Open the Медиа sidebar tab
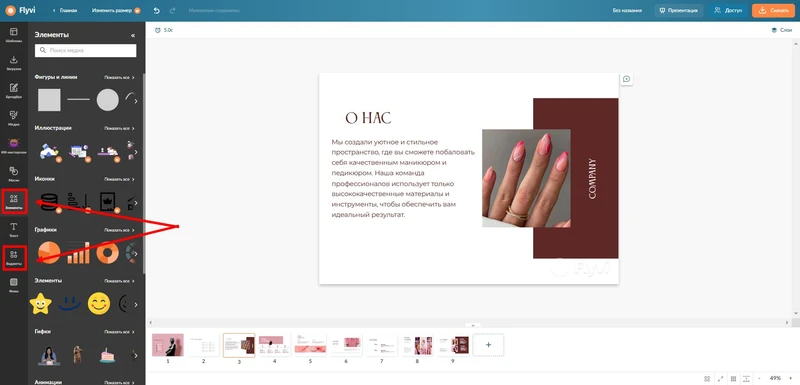 pyautogui.click(x=14, y=118)
